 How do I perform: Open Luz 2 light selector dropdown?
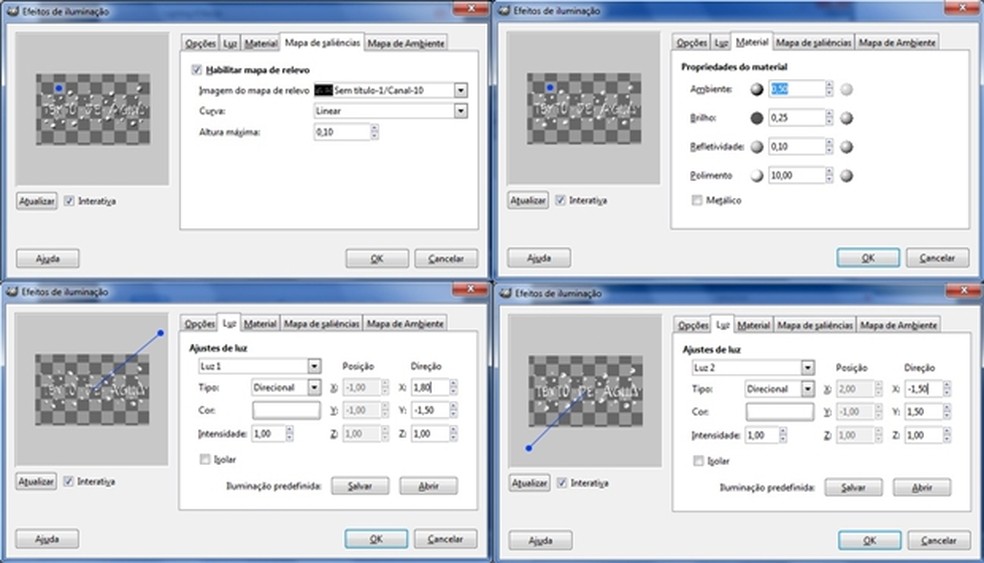pyautogui.click(x=808, y=368)
